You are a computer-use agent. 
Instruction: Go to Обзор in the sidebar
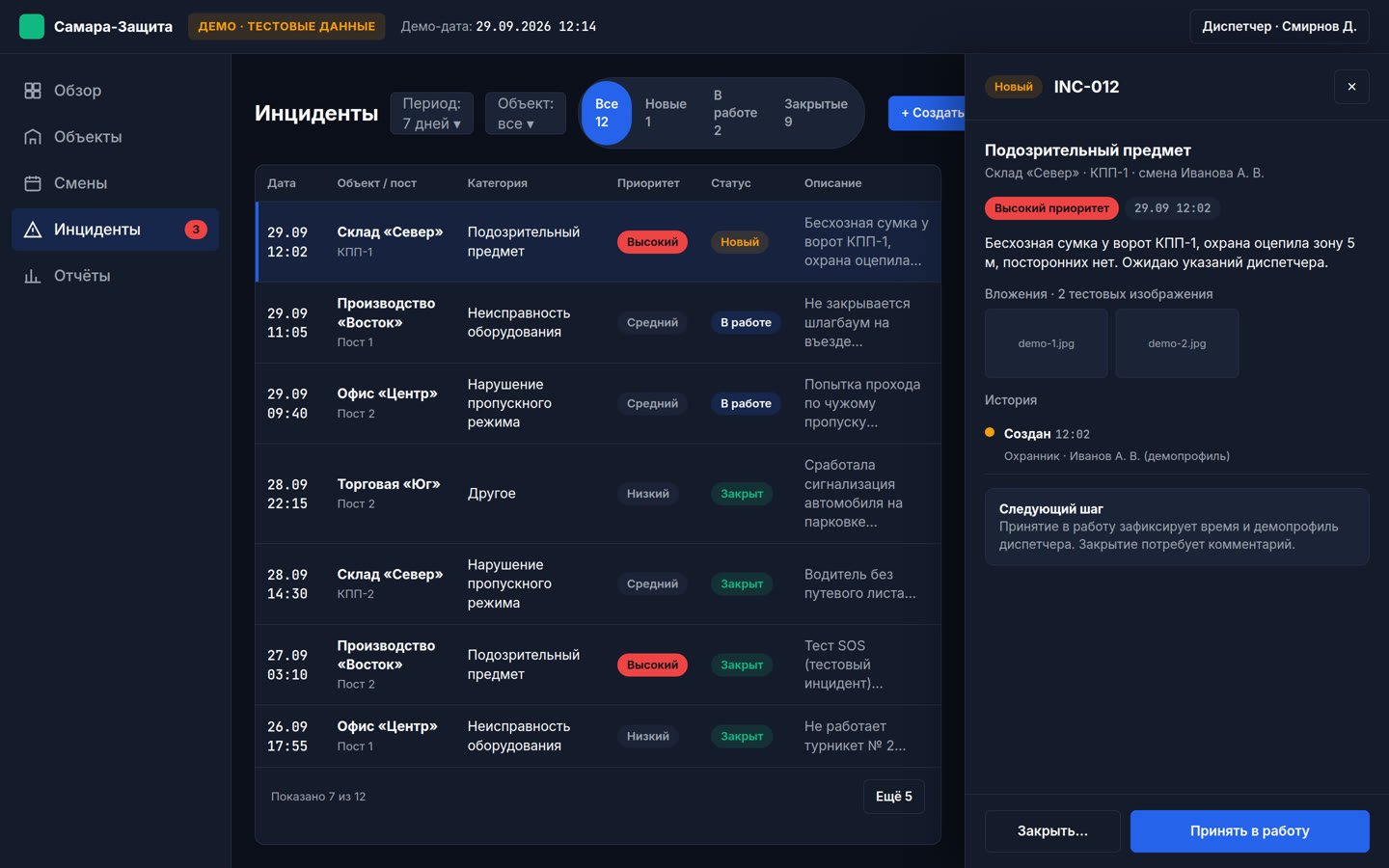pyautogui.click(x=115, y=91)
